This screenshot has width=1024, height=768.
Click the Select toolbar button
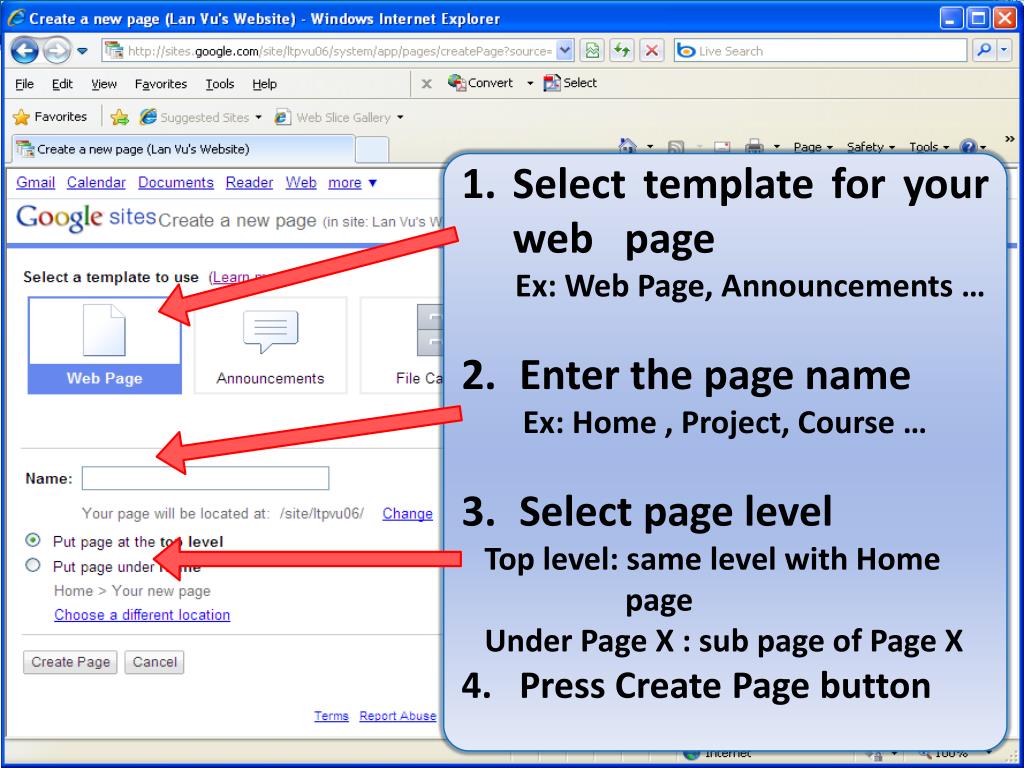tap(570, 83)
